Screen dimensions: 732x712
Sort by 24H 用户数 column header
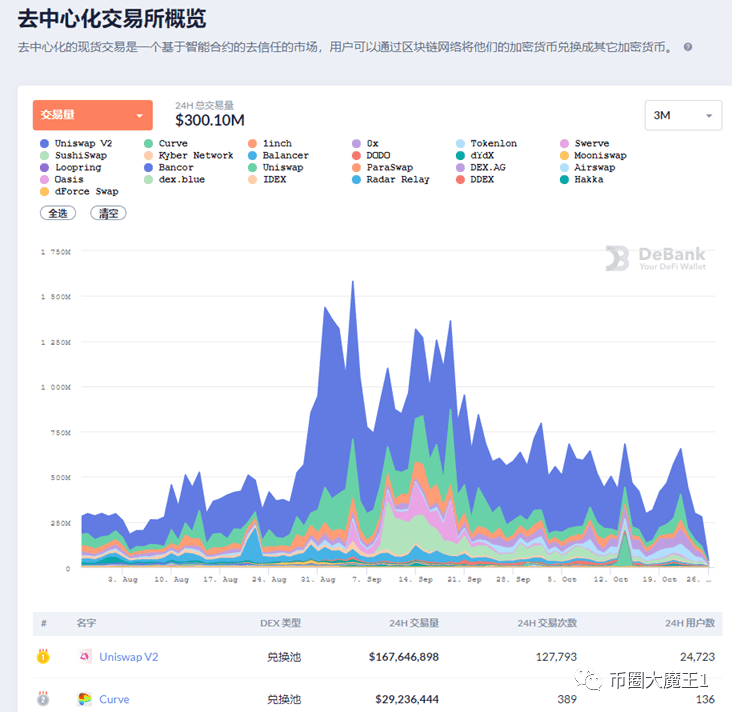click(690, 623)
